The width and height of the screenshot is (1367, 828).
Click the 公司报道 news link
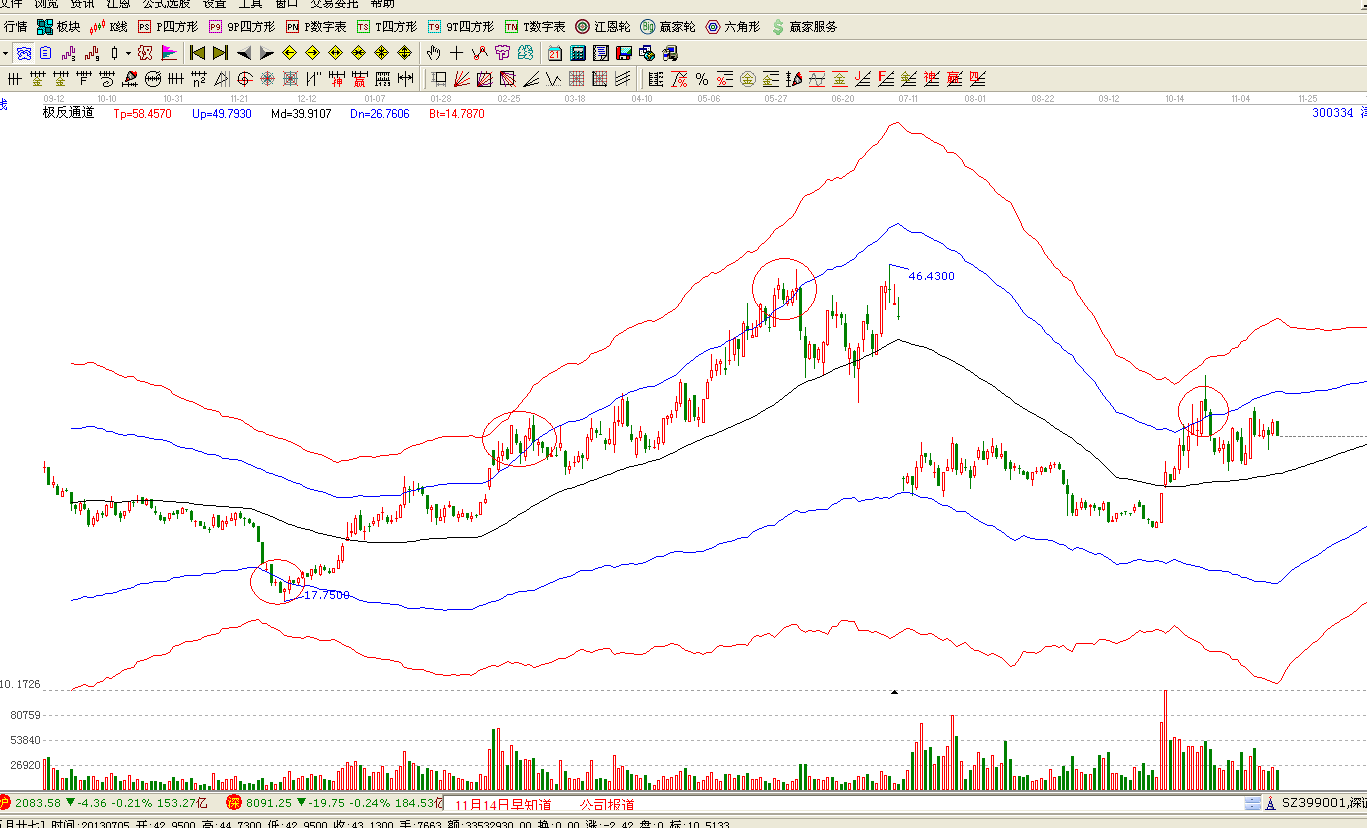tap(606, 804)
